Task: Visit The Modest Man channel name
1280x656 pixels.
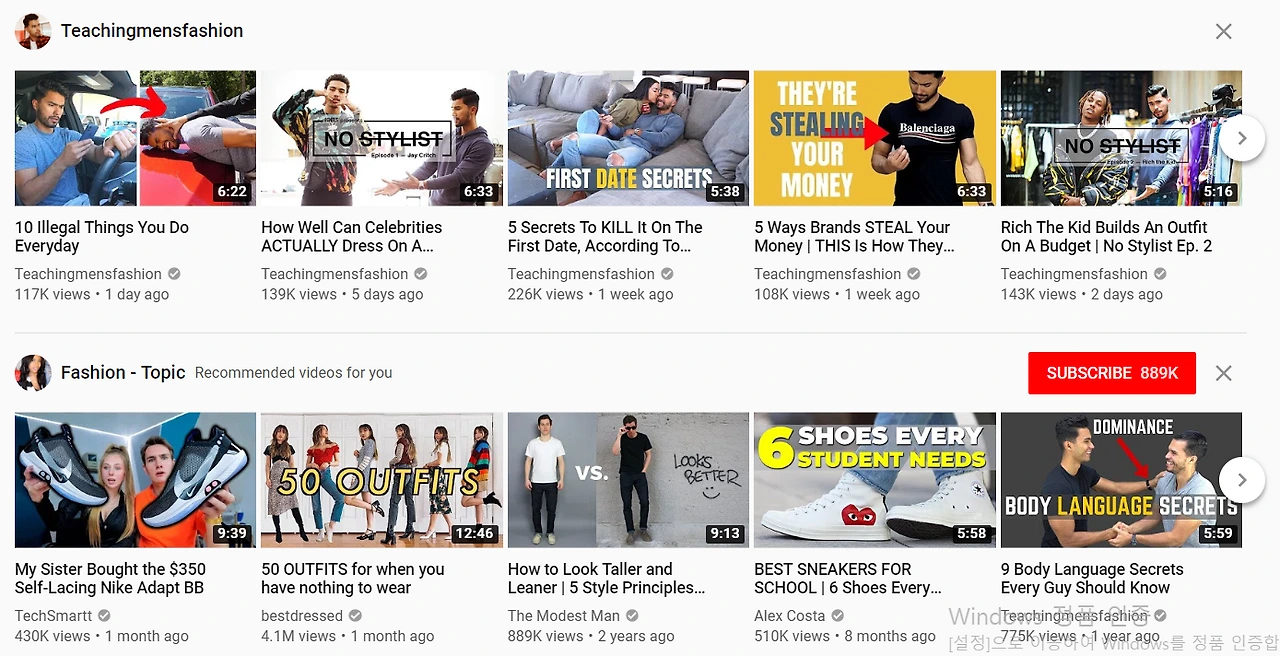Action: [x=564, y=616]
